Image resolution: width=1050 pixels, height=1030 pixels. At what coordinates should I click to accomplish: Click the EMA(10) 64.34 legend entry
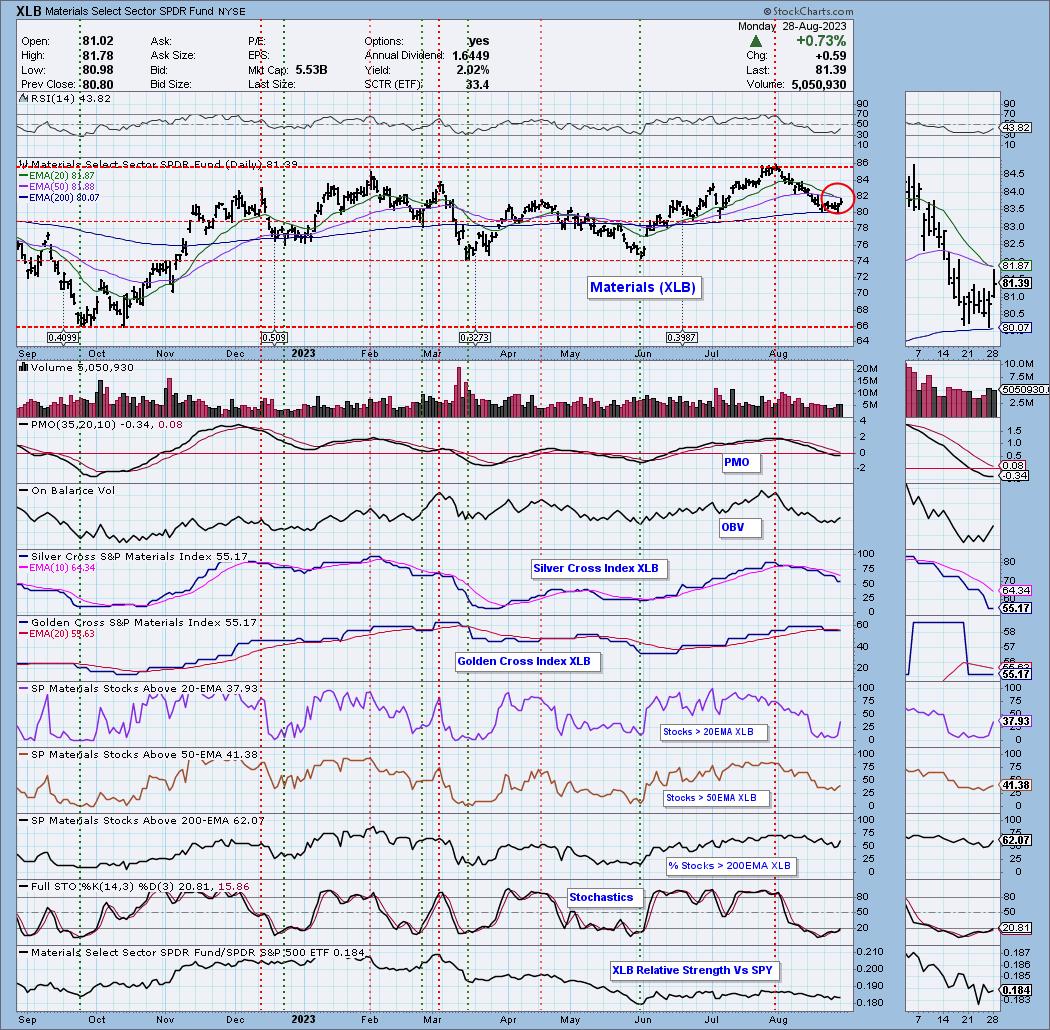[58, 568]
